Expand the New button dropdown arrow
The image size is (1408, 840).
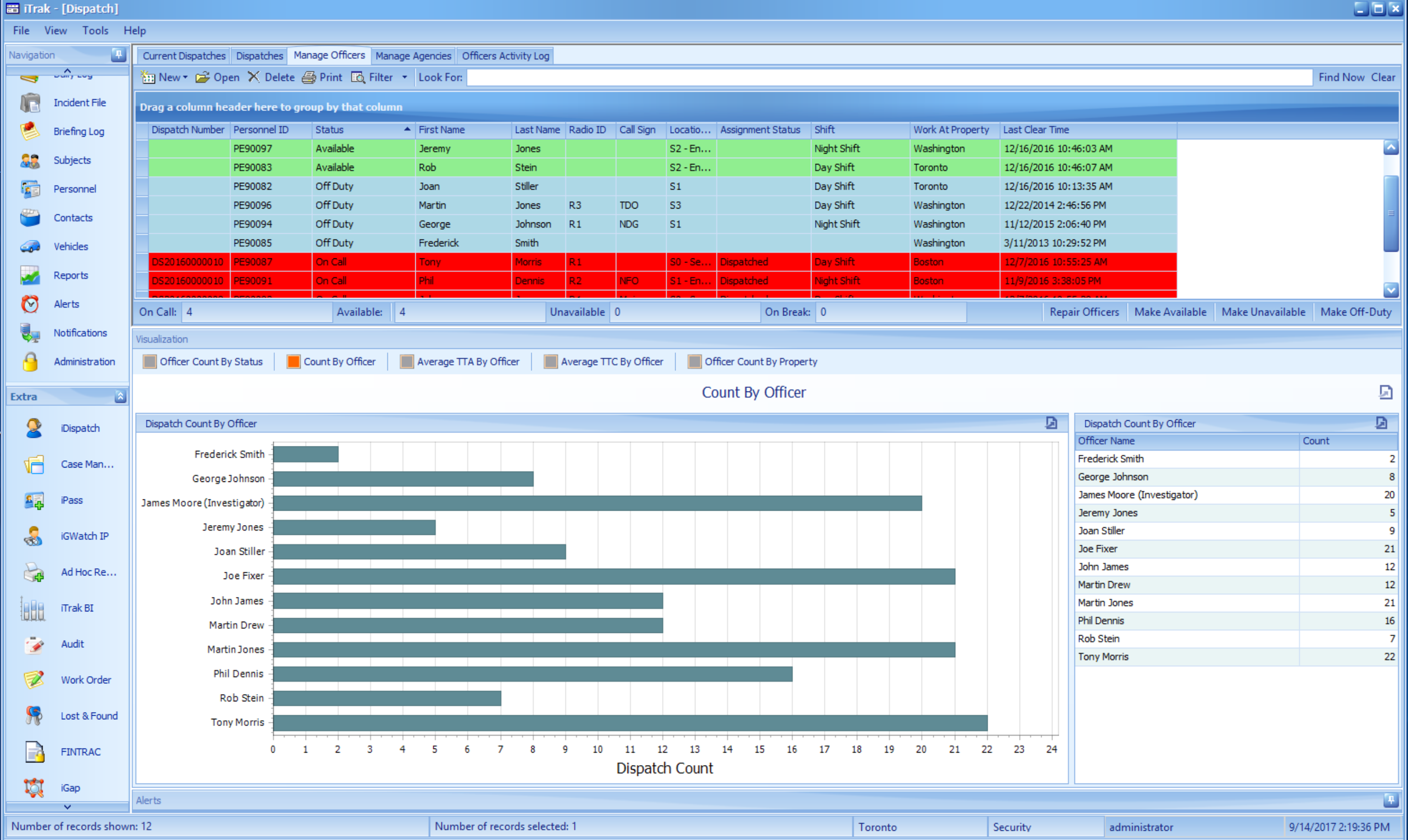[185, 78]
